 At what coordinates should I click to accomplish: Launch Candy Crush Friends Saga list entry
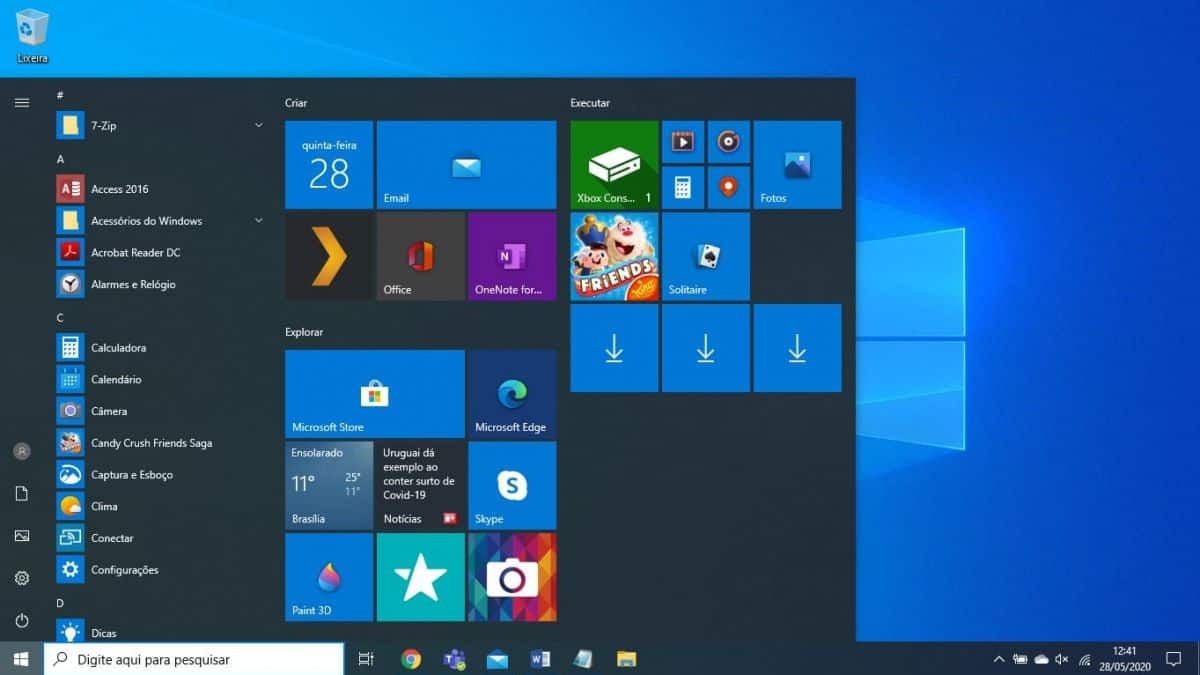[161, 443]
